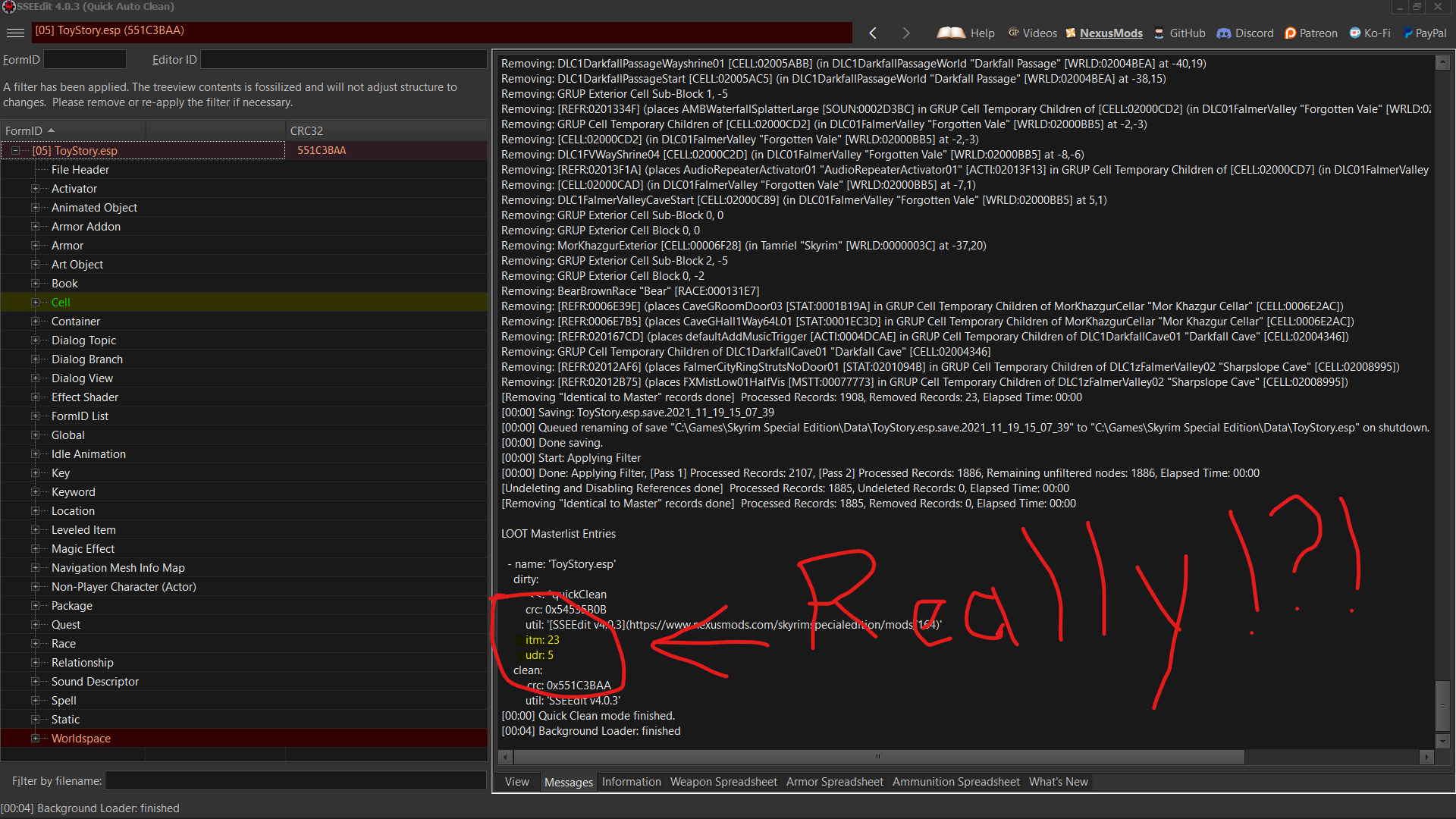The width and height of the screenshot is (1456, 819).
Task: Select the Effect Shader tree row
Action: tap(244, 397)
